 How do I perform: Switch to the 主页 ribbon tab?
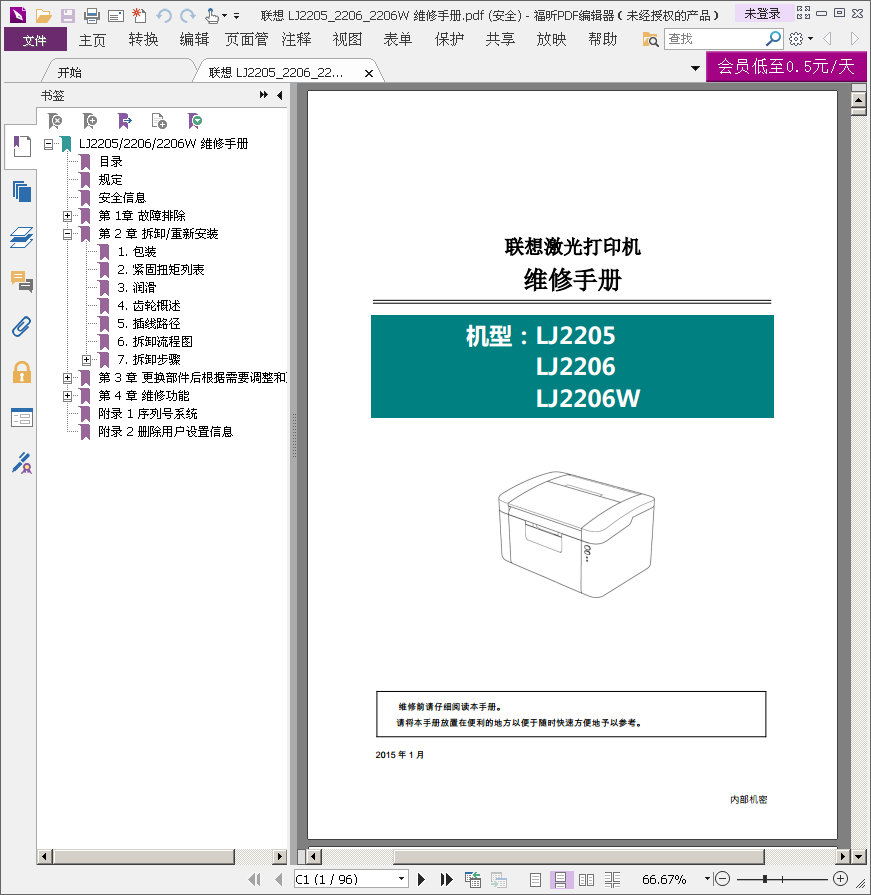pyautogui.click(x=92, y=39)
